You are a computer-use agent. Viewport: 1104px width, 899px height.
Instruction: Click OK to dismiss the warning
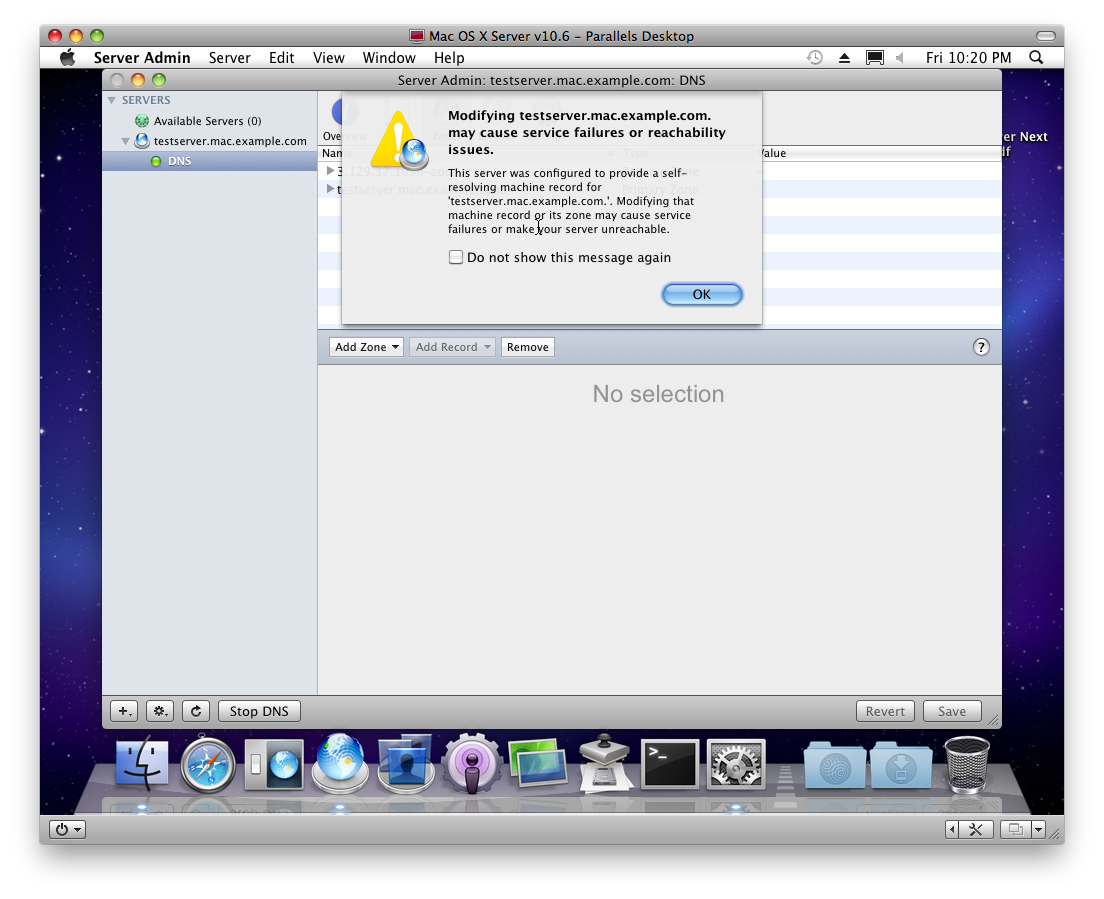click(702, 294)
